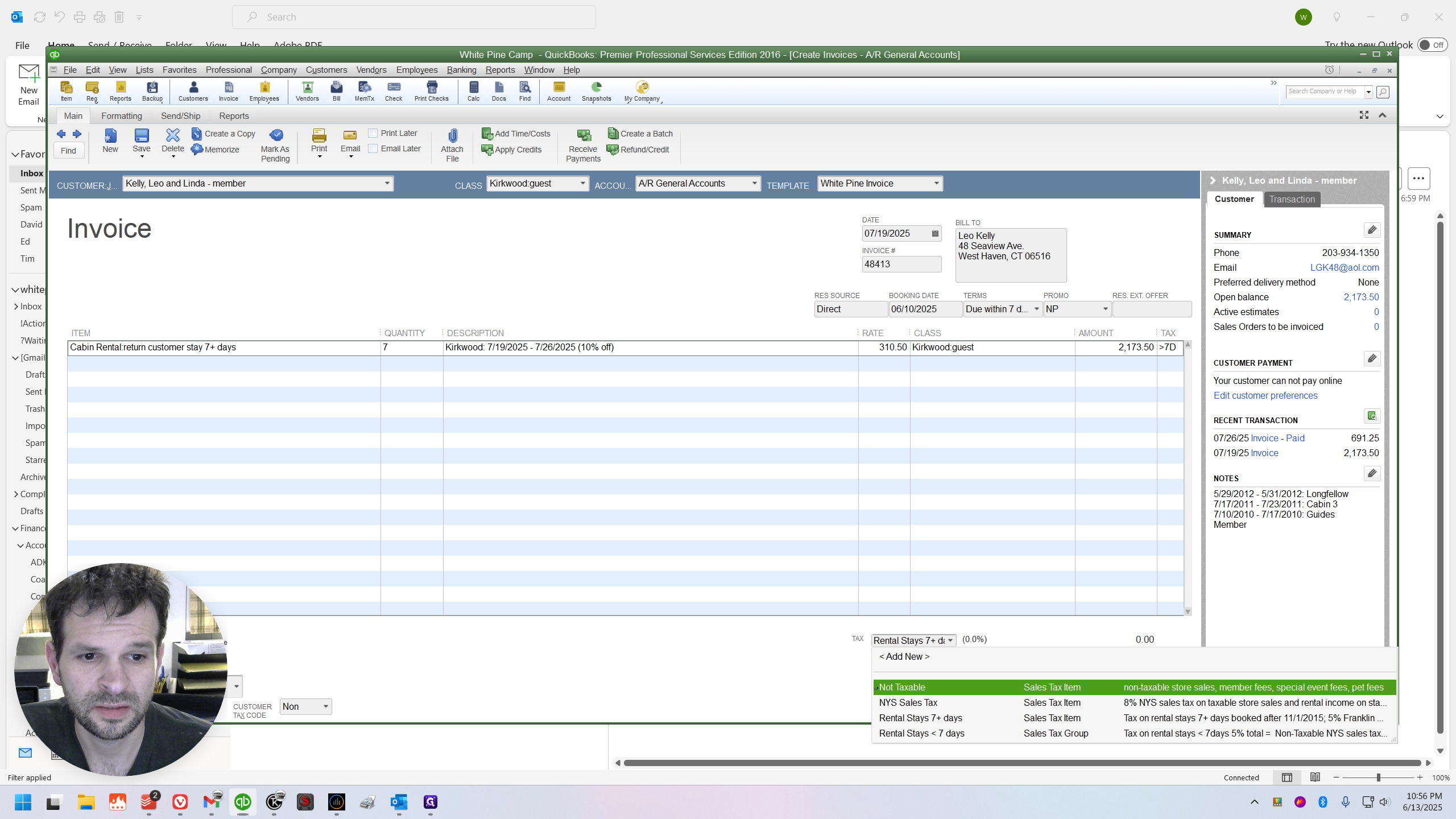Click Mark As Pending icon

[275, 146]
